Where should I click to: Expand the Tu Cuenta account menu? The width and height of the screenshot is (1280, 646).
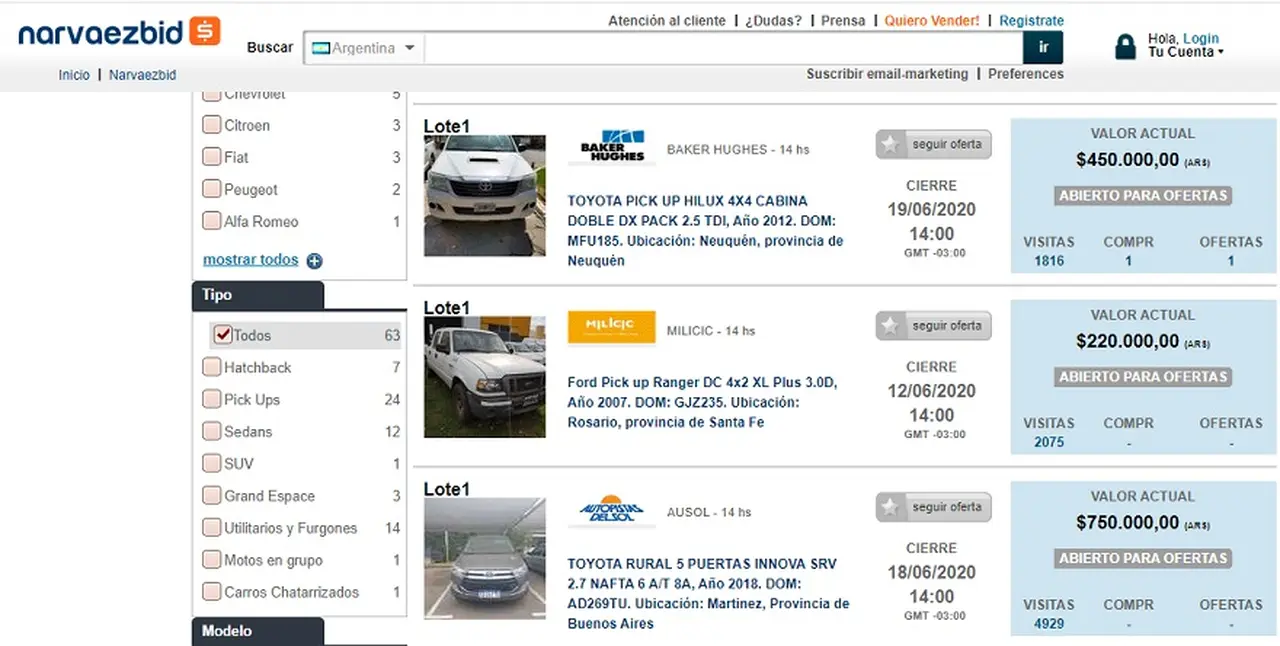[1185, 52]
